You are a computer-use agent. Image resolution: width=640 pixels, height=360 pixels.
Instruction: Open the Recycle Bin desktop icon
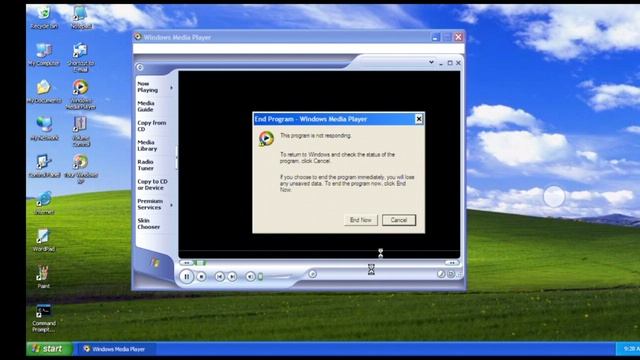coord(44,18)
